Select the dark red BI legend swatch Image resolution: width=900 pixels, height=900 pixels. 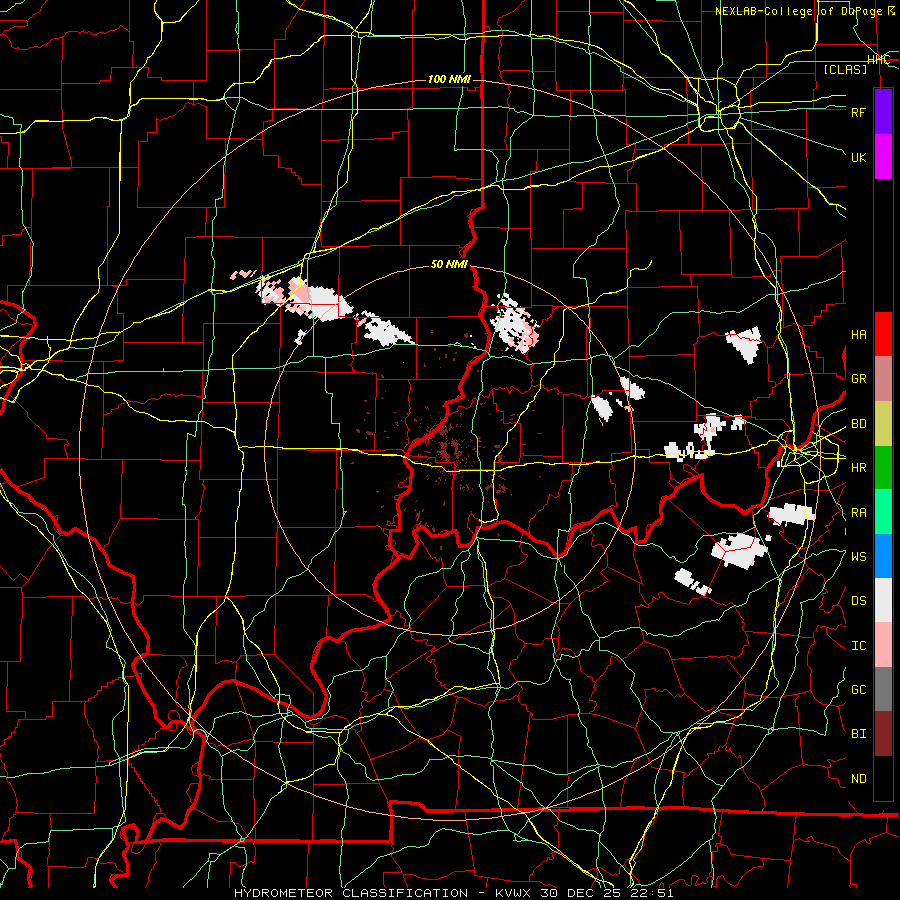click(x=883, y=734)
